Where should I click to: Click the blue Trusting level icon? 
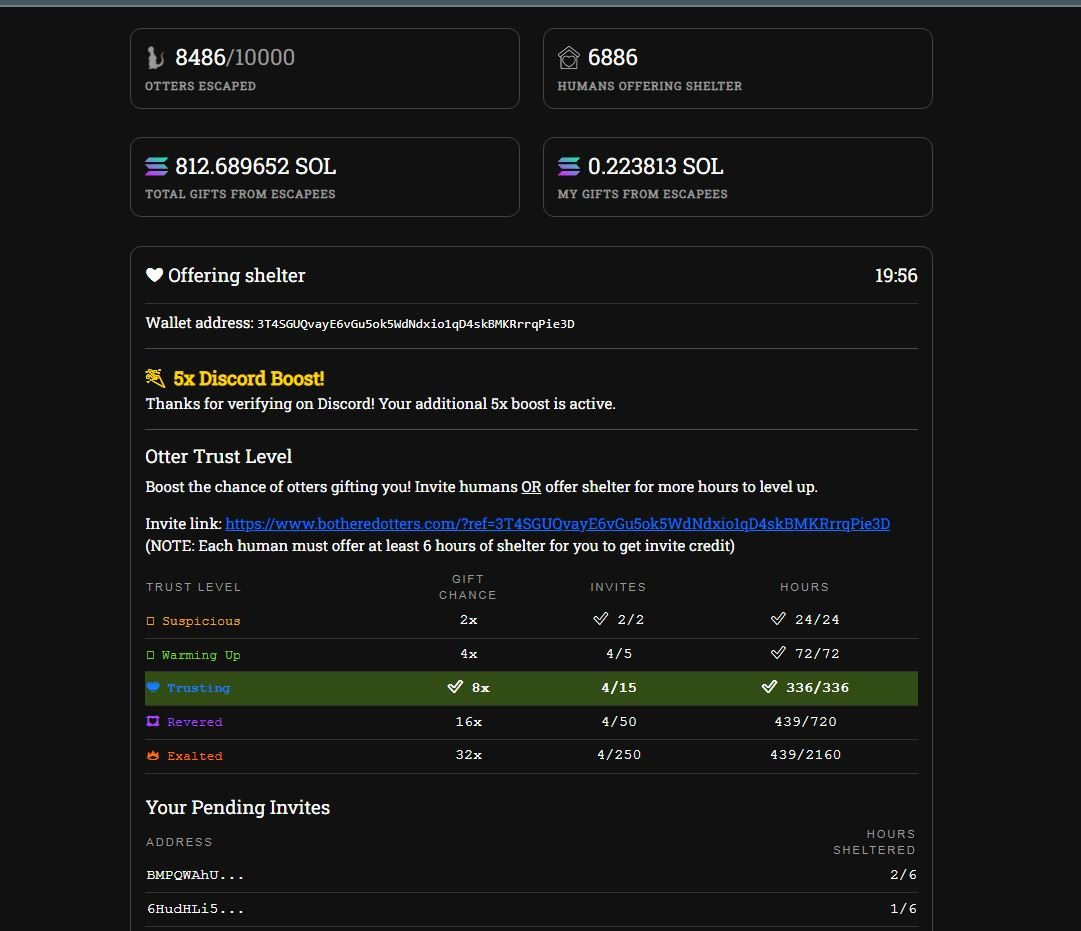tap(153, 687)
